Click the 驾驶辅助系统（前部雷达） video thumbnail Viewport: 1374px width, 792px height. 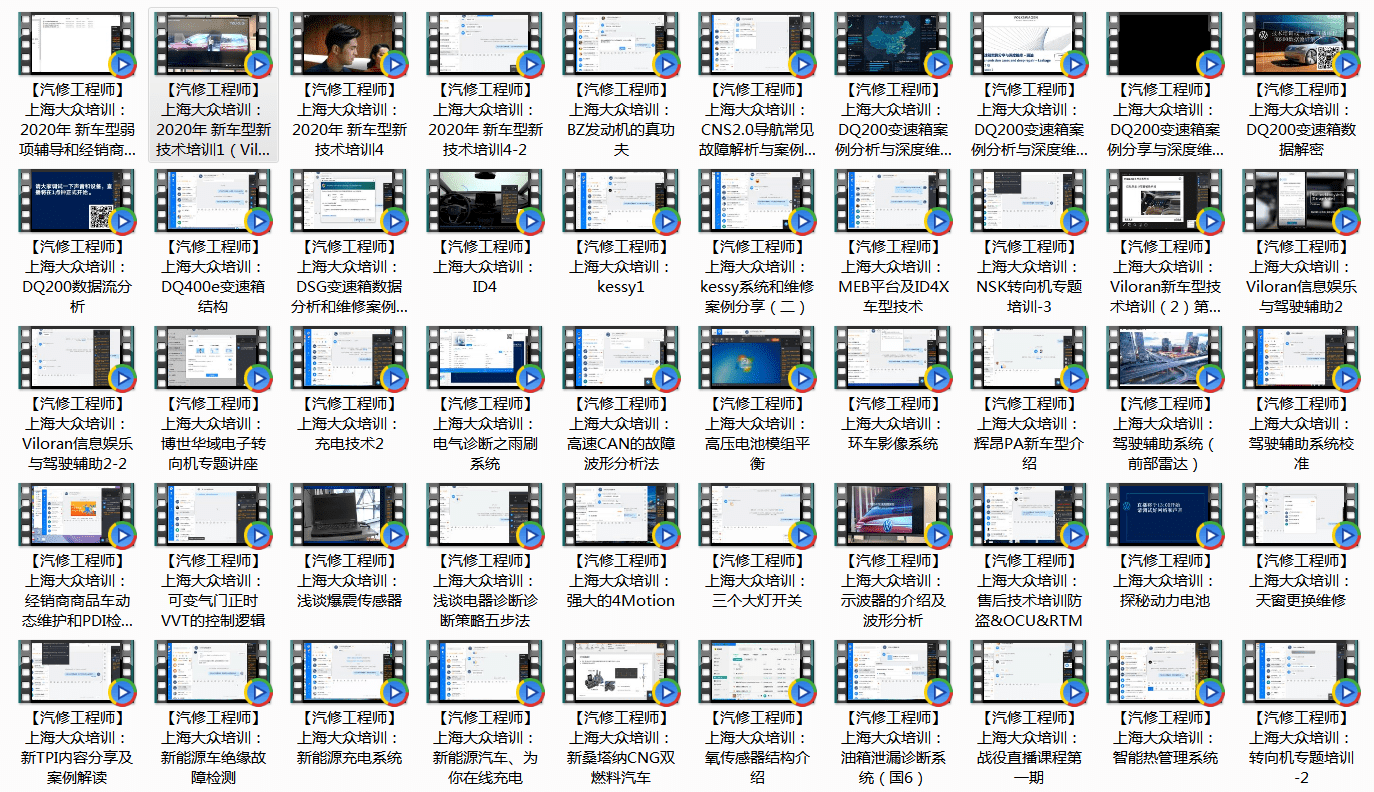(1164, 359)
